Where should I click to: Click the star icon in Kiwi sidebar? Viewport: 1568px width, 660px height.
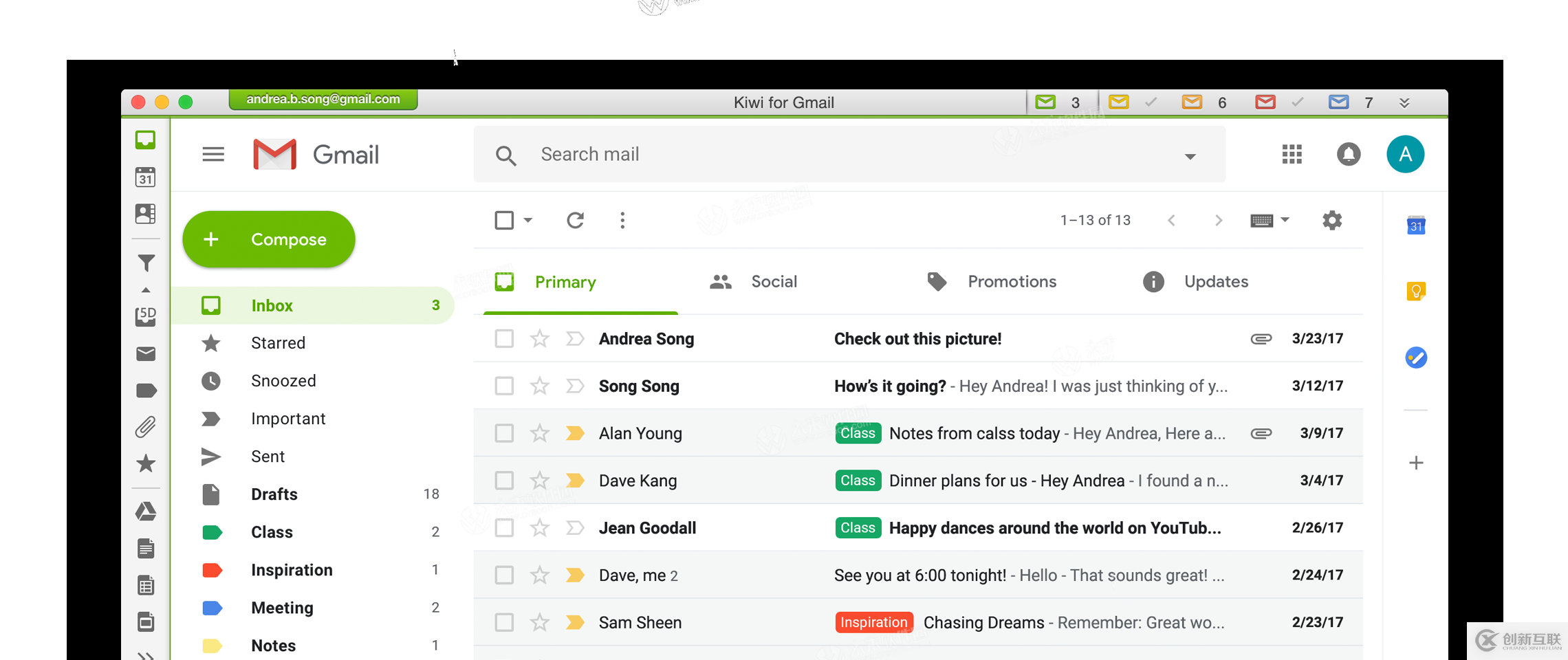click(146, 463)
